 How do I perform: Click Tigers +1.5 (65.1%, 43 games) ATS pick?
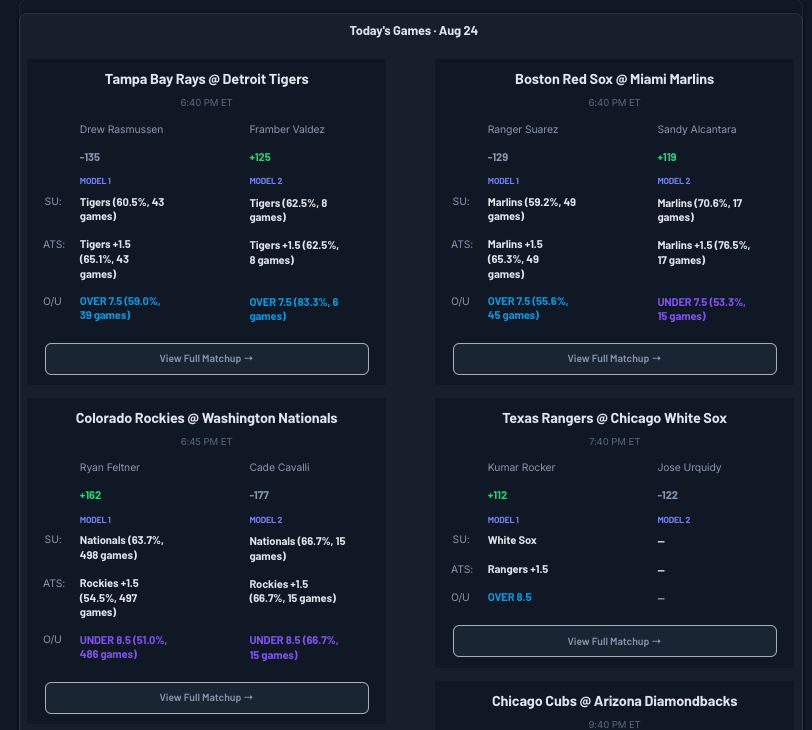(105, 259)
